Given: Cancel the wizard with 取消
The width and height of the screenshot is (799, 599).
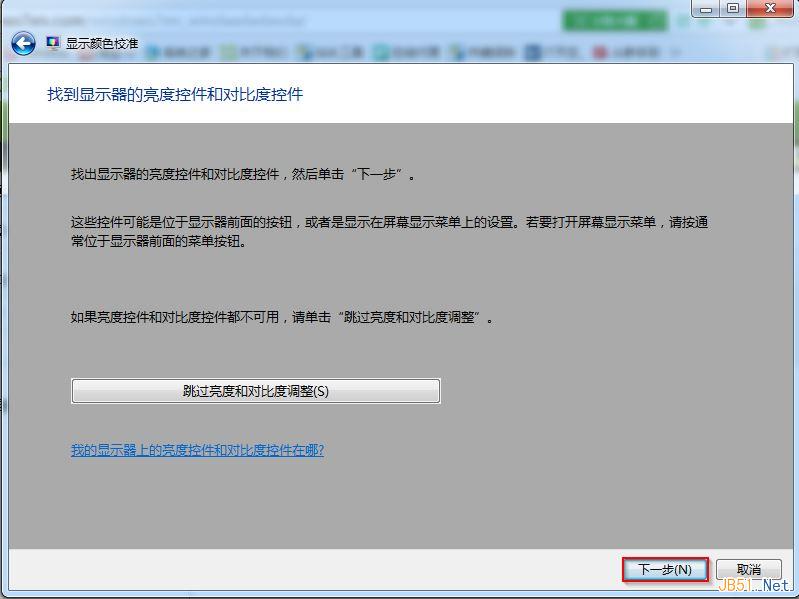Looking at the screenshot, I should [x=749, y=569].
